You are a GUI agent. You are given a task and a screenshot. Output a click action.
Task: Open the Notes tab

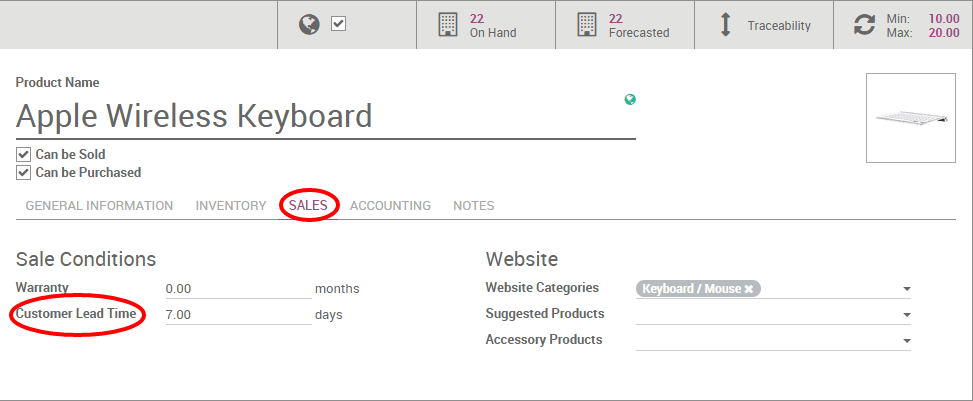click(474, 206)
